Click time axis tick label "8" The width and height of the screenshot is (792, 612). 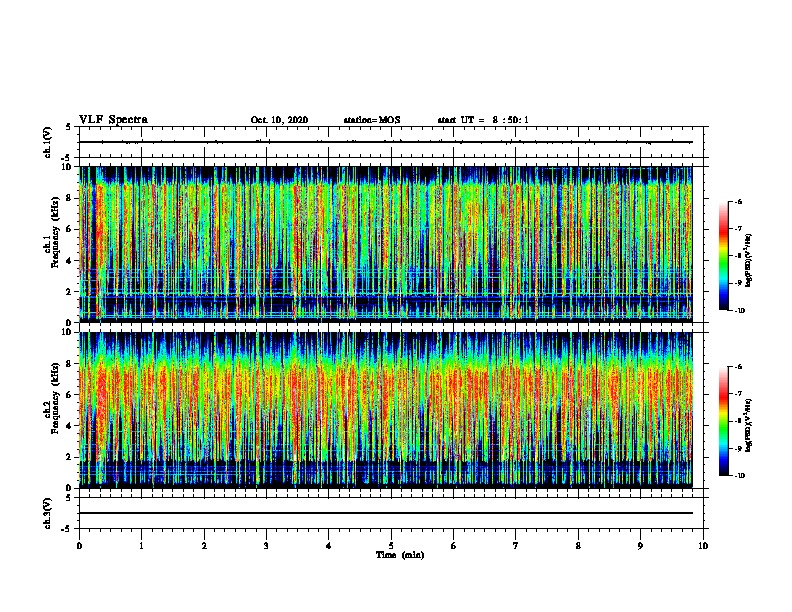coord(578,546)
